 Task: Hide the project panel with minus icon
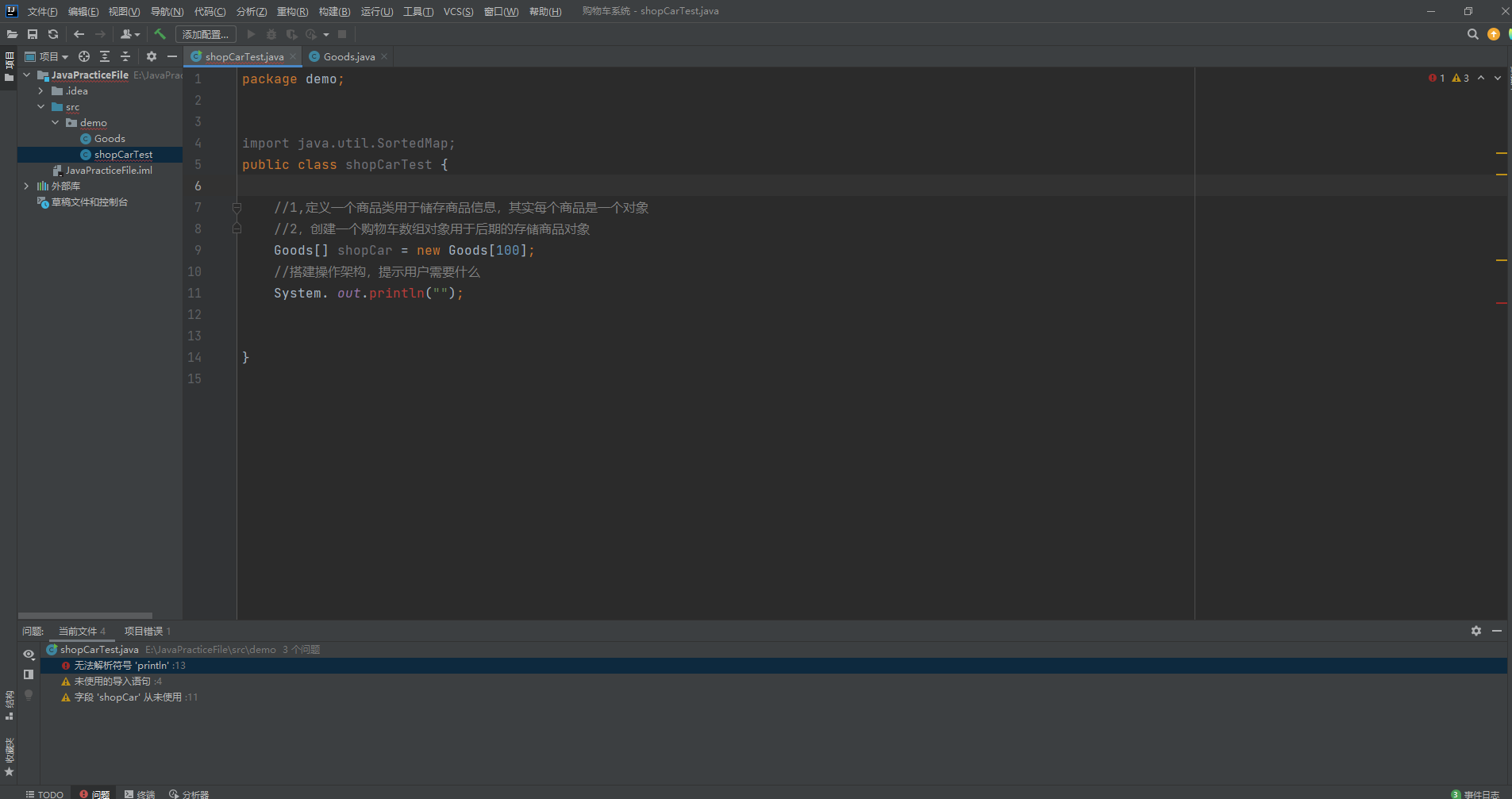[x=172, y=56]
